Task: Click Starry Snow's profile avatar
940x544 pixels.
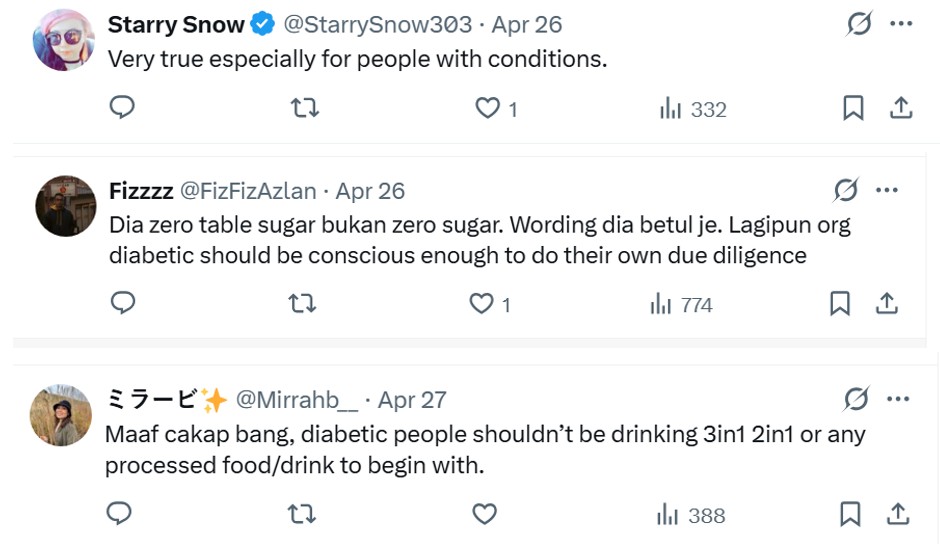Action: pos(65,41)
